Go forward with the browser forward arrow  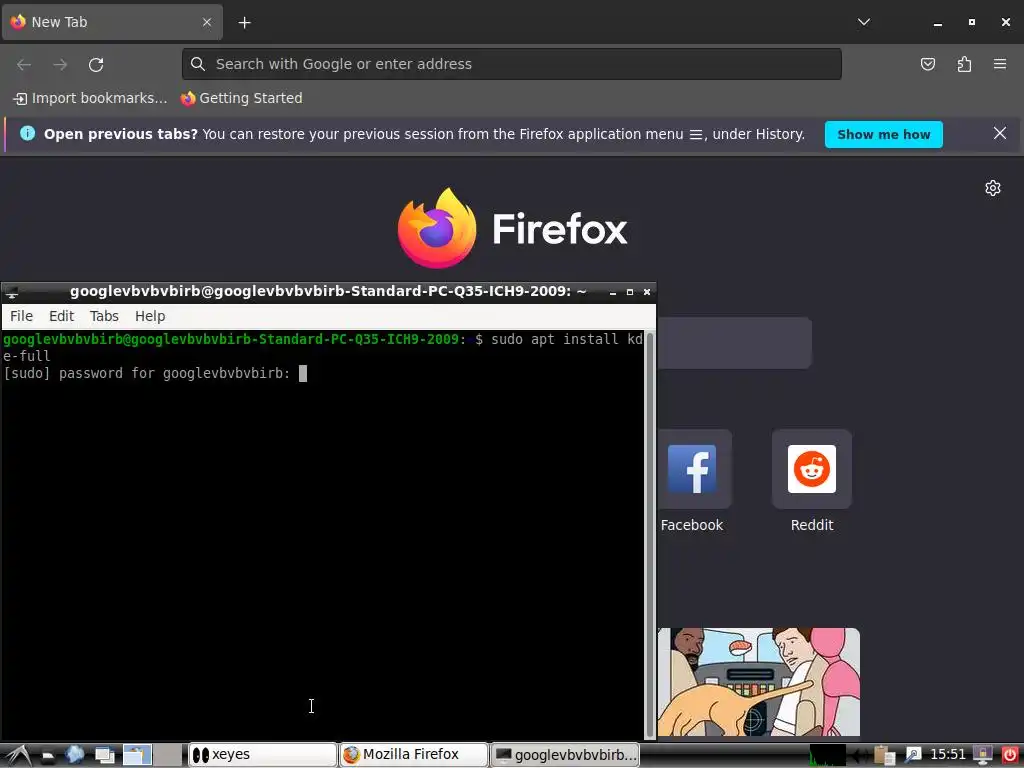60,64
